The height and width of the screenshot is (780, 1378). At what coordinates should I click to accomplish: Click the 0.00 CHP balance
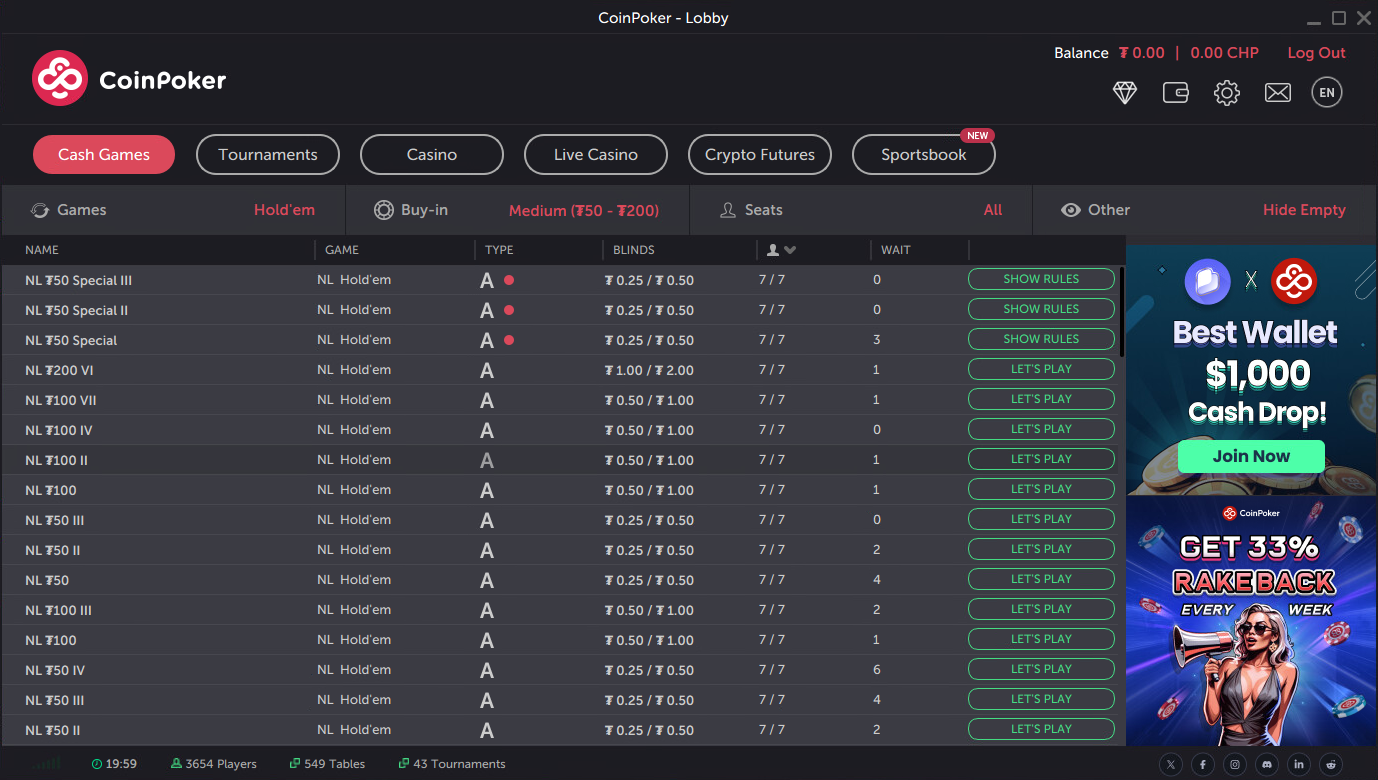pos(1224,53)
